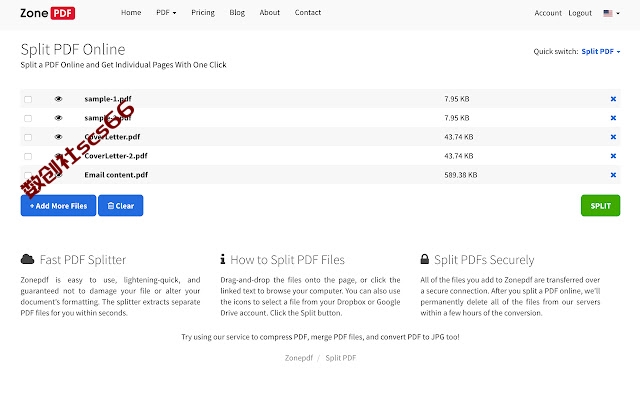Open the PDF dropdown menu
The width and height of the screenshot is (640, 400).
point(166,13)
